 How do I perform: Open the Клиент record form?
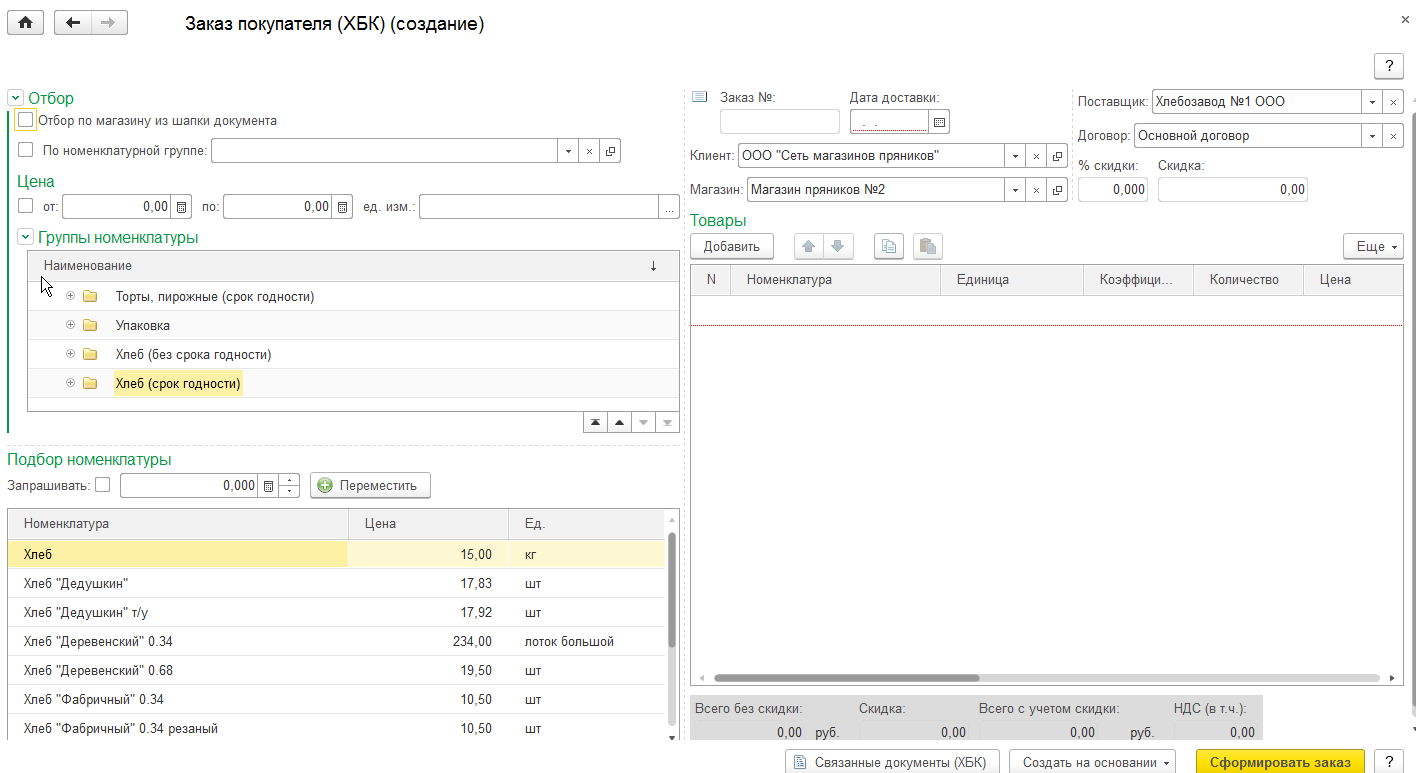1057,156
